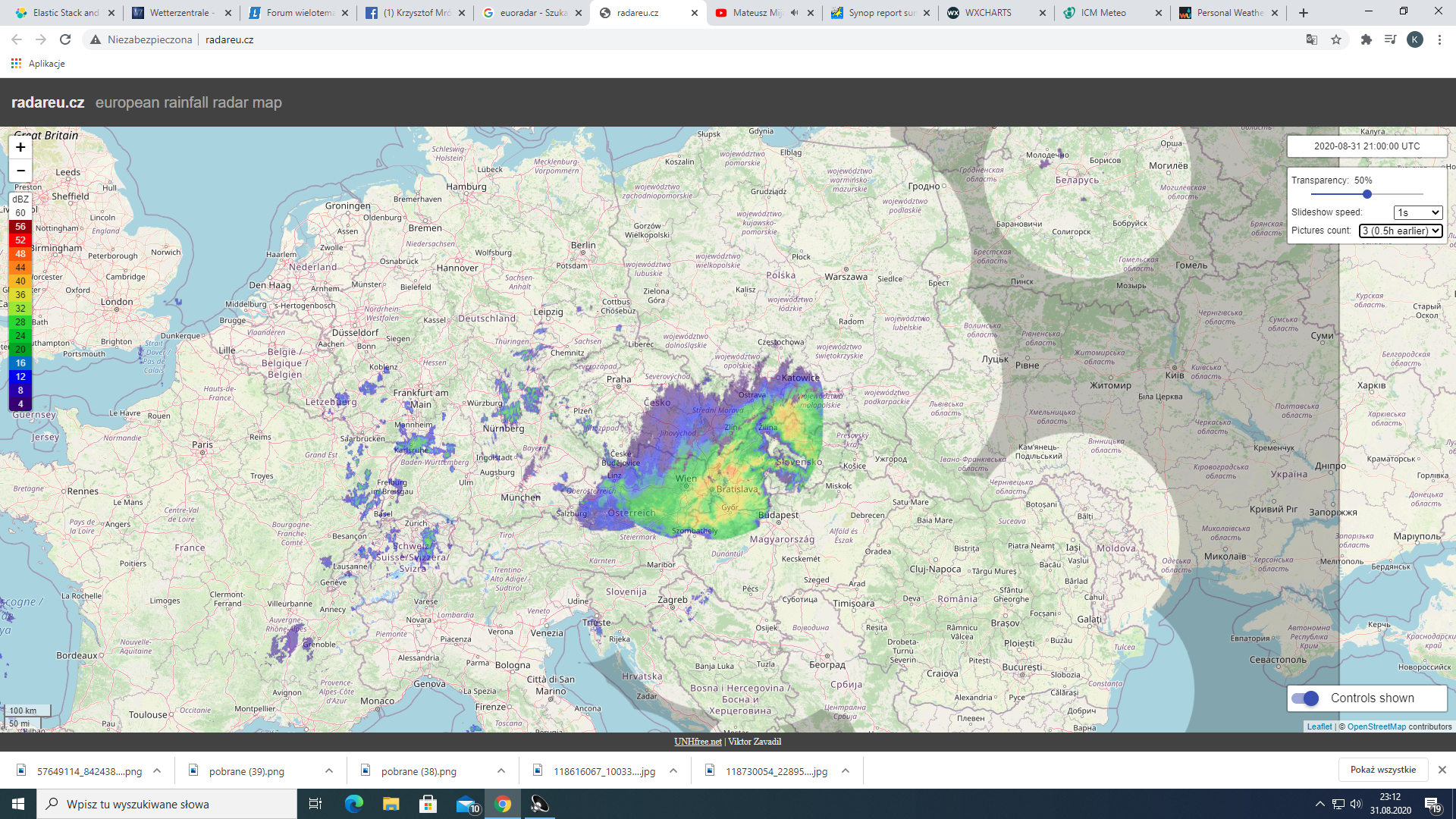Zoom out the radar map
The width and height of the screenshot is (1456, 819).
20,171
